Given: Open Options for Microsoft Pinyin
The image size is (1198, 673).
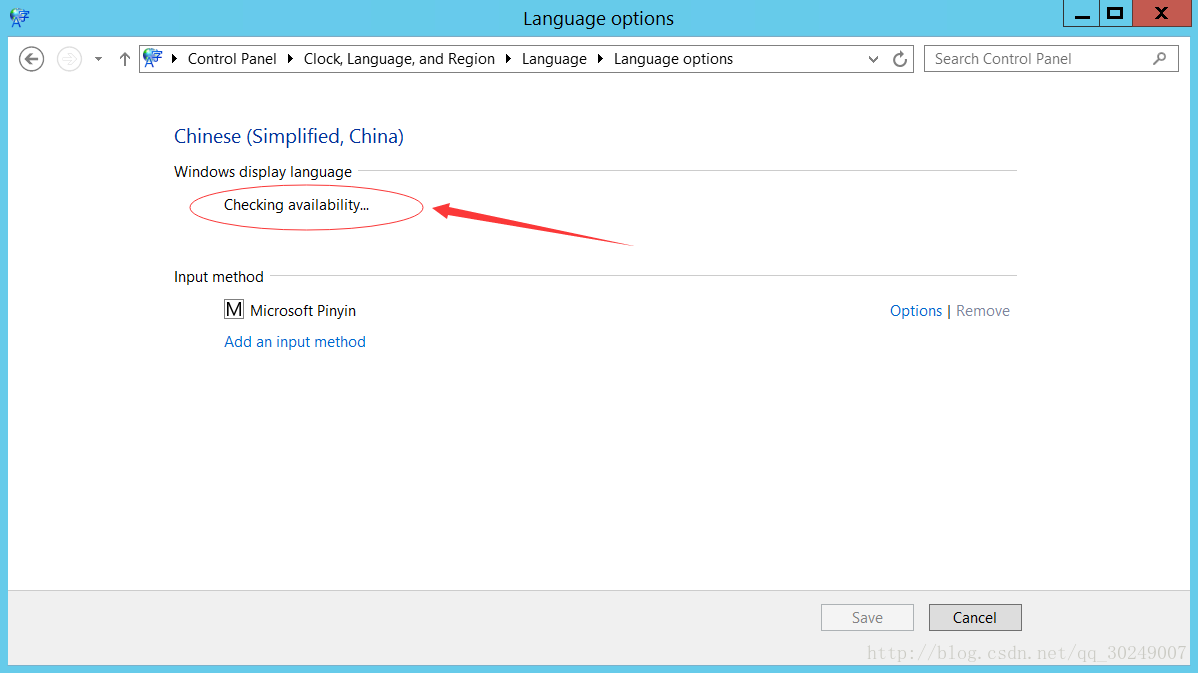Looking at the screenshot, I should [x=915, y=311].
